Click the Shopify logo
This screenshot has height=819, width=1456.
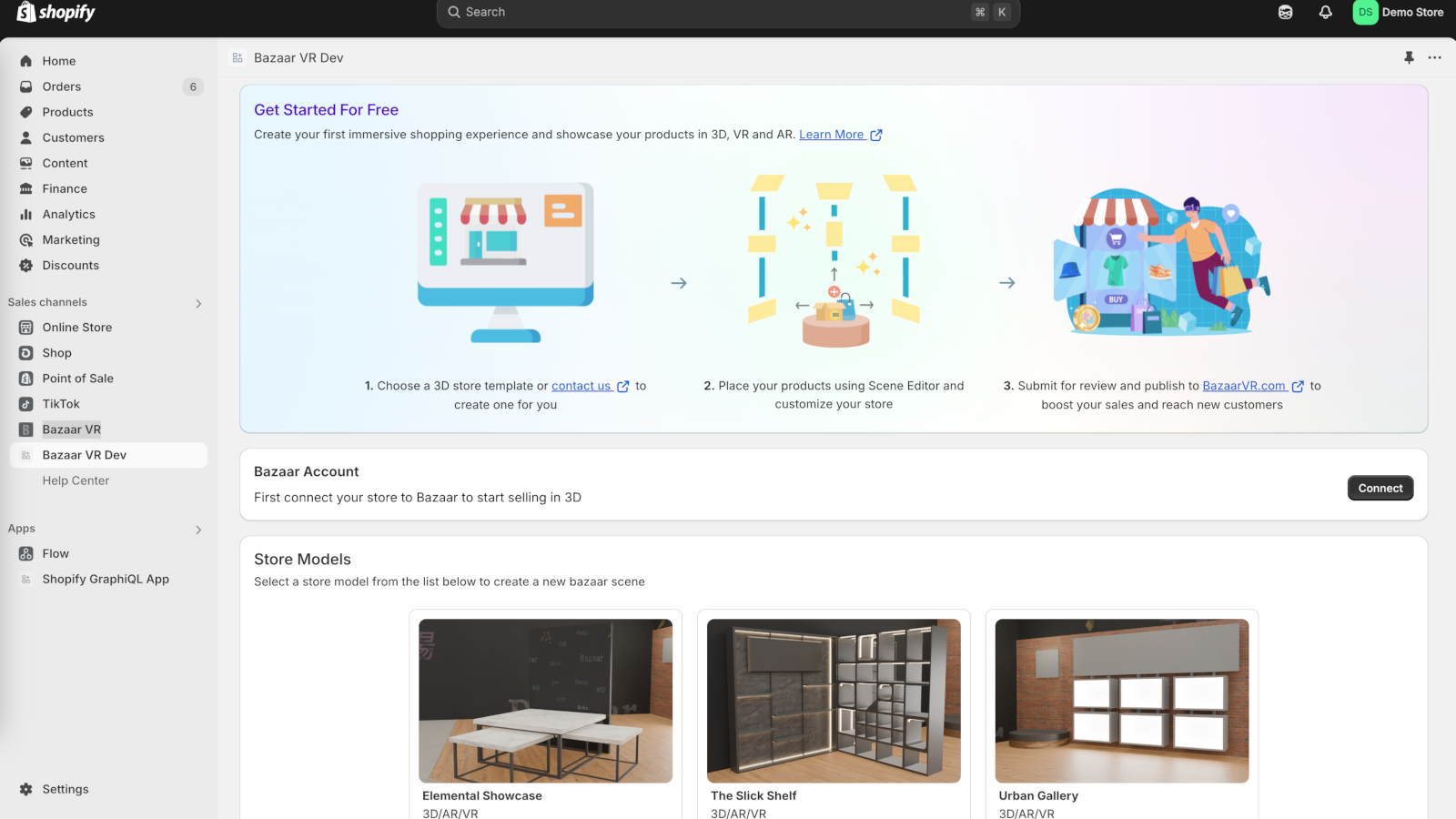click(x=56, y=12)
